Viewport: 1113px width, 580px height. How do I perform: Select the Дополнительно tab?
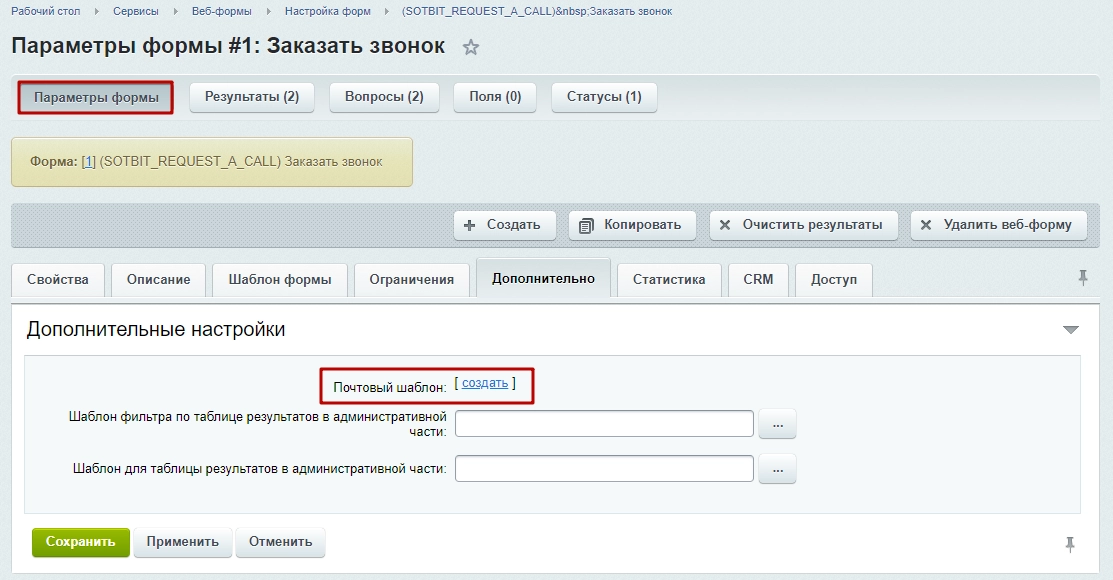pos(544,278)
